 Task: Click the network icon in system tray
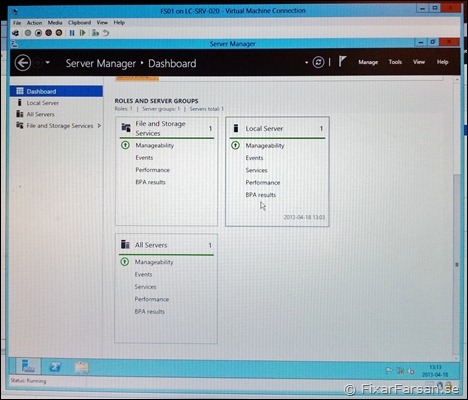tap(400, 370)
